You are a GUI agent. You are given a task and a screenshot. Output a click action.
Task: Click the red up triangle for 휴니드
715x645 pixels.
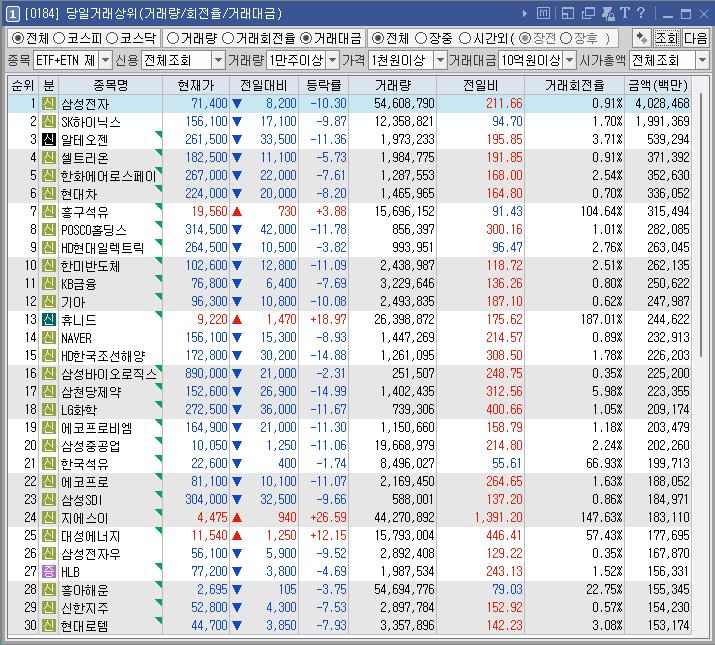pyautogui.click(x=237, y=320)
